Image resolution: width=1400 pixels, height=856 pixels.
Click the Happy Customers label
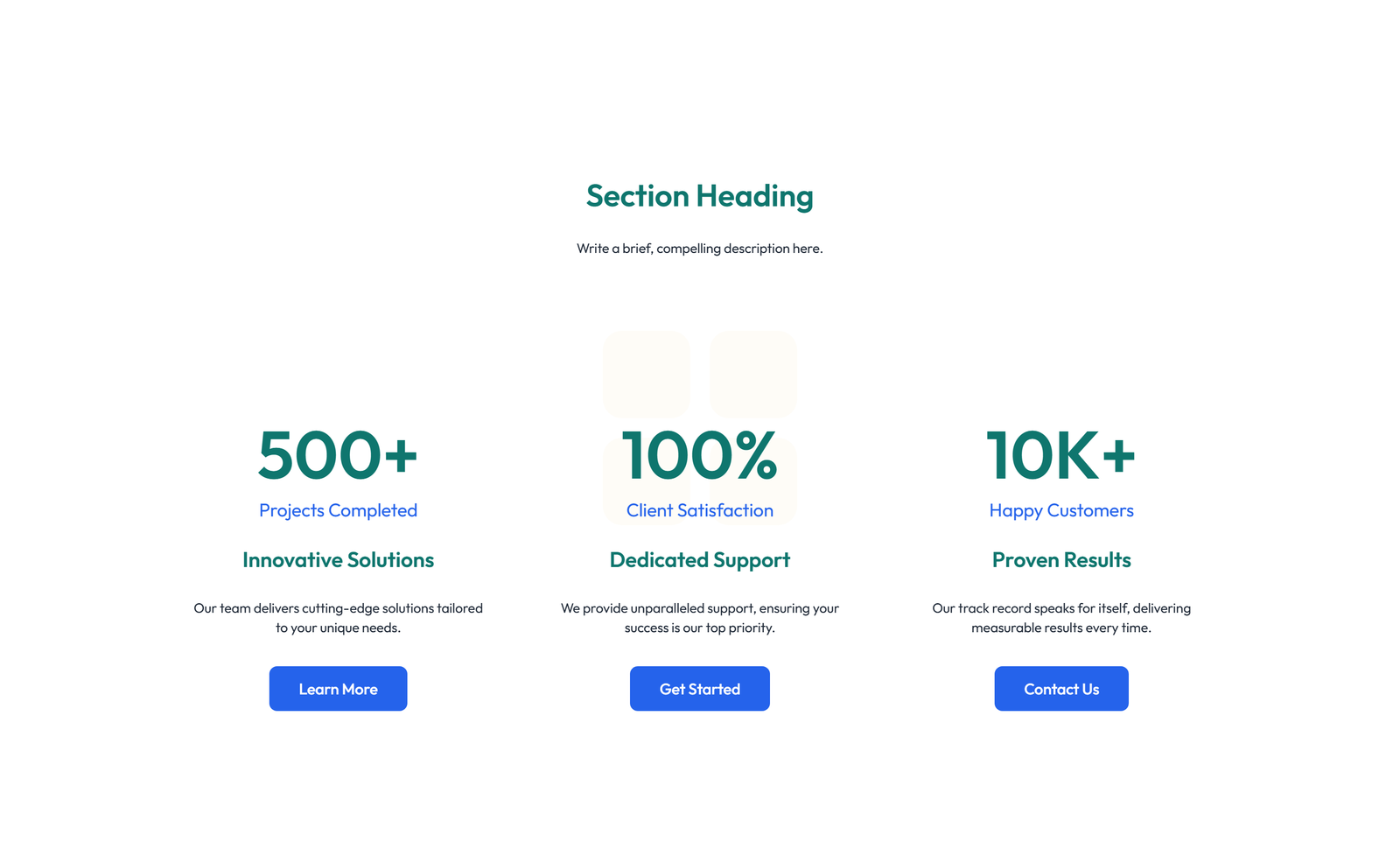click(x=1060, y=510)
